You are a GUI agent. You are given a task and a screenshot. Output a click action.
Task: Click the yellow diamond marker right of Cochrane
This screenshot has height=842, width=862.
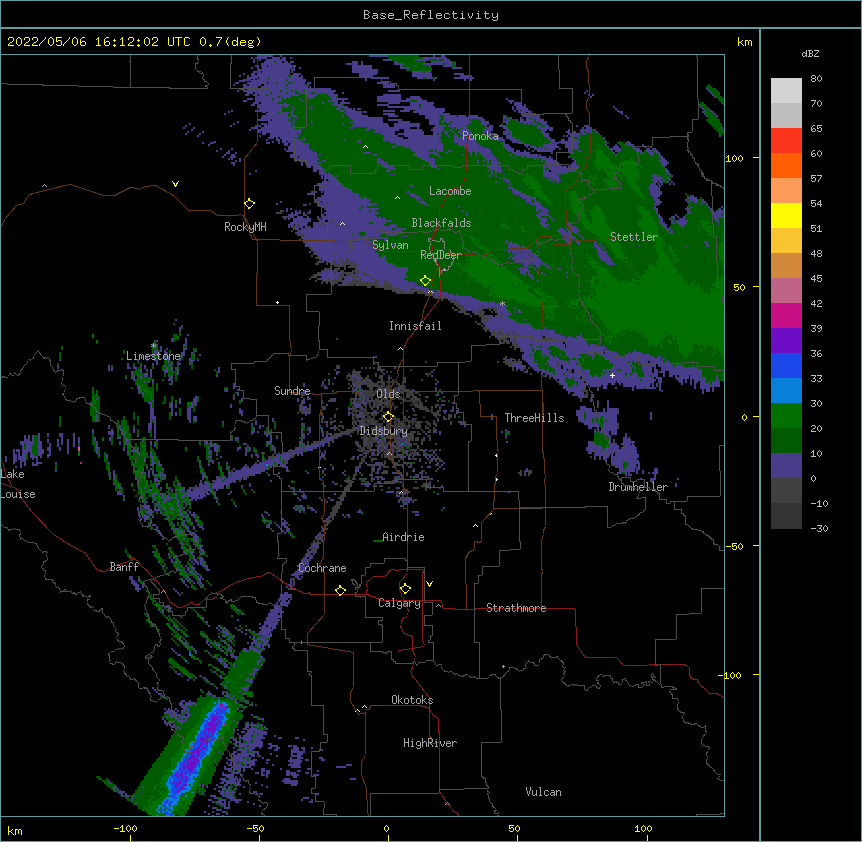coord(340,590)
